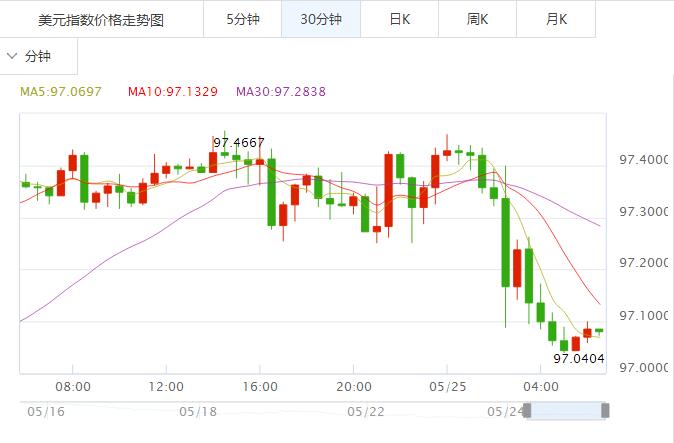The height and width of the screenshot is (443, 674).
Task: Click the 美元指数价格走势图 title tab
Action: click(x=101, y=19)
